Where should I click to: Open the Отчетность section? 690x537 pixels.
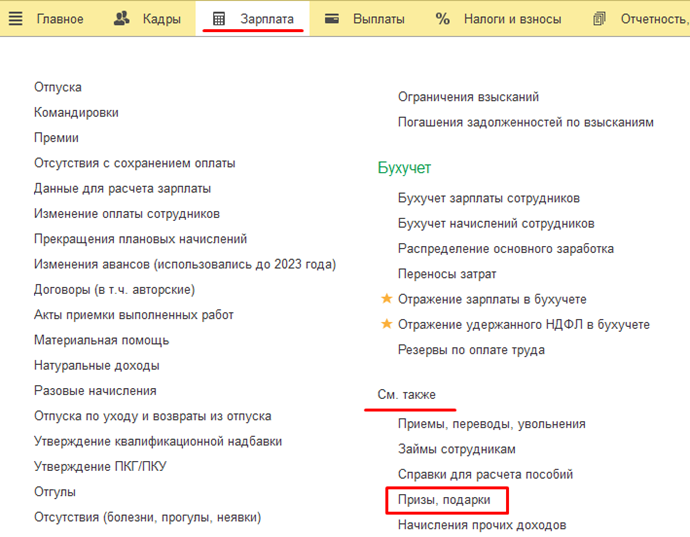(655, 19)
